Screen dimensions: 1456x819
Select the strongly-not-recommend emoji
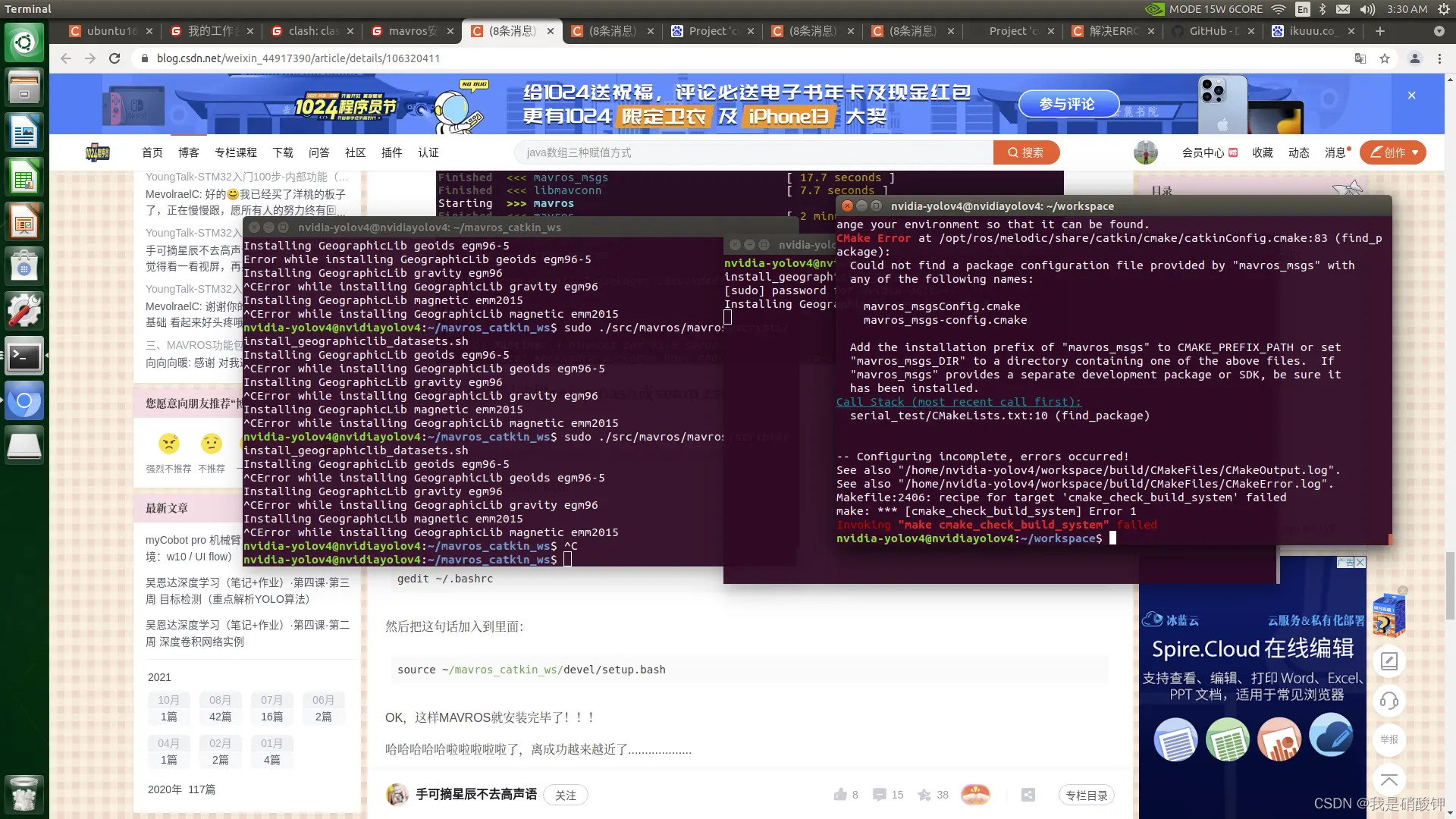[168, 444]
